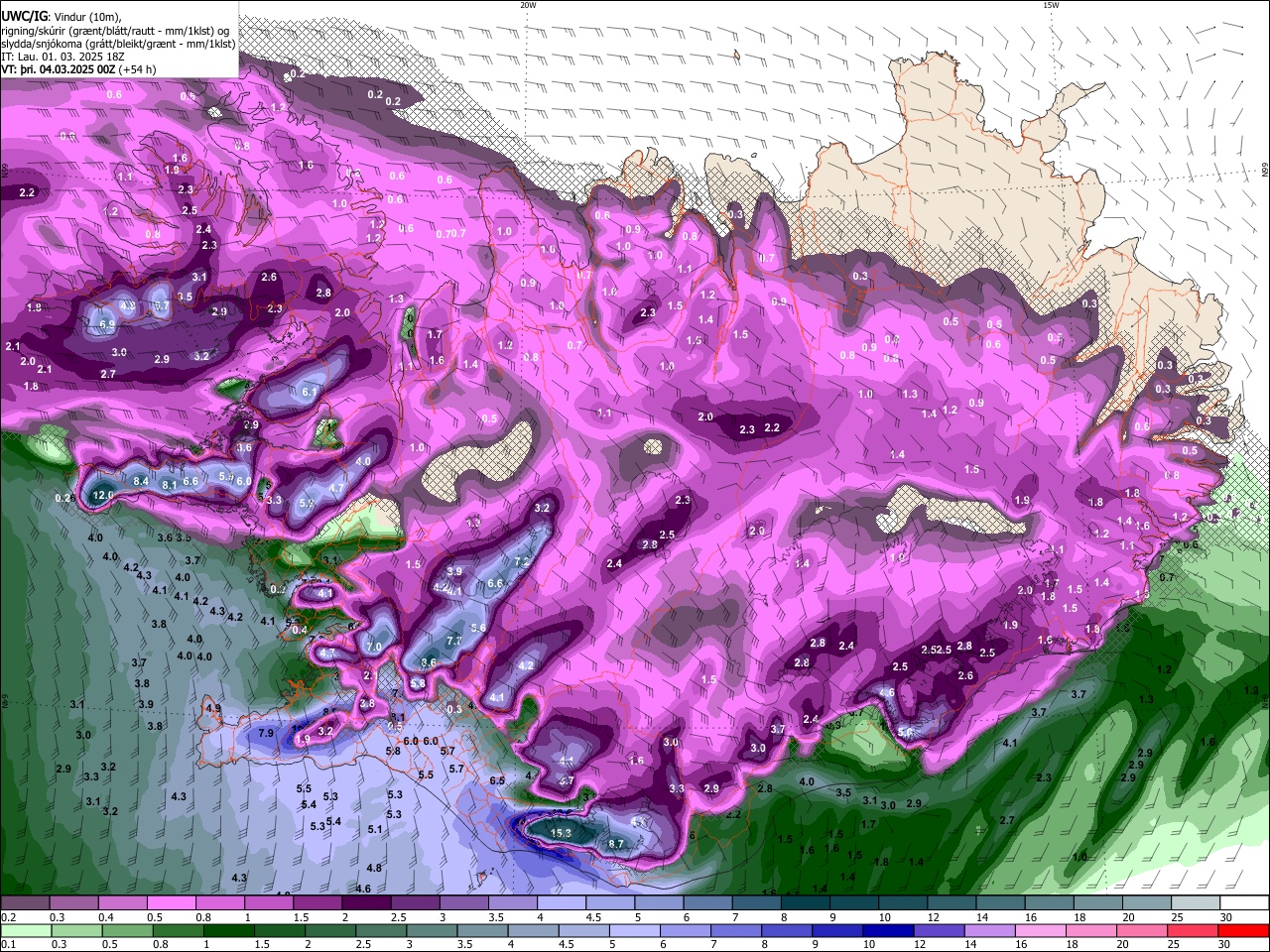
Task: Click the '12.0' precipitation value on the map
Action: click(103, 495)
